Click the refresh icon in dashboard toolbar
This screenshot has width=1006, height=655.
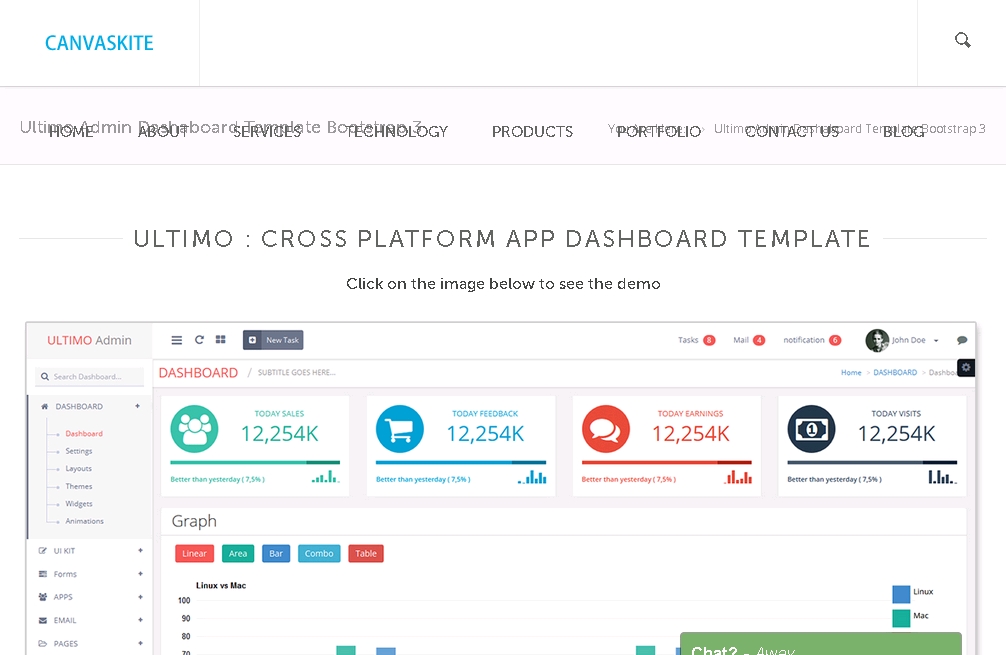(x=199, y=340)
